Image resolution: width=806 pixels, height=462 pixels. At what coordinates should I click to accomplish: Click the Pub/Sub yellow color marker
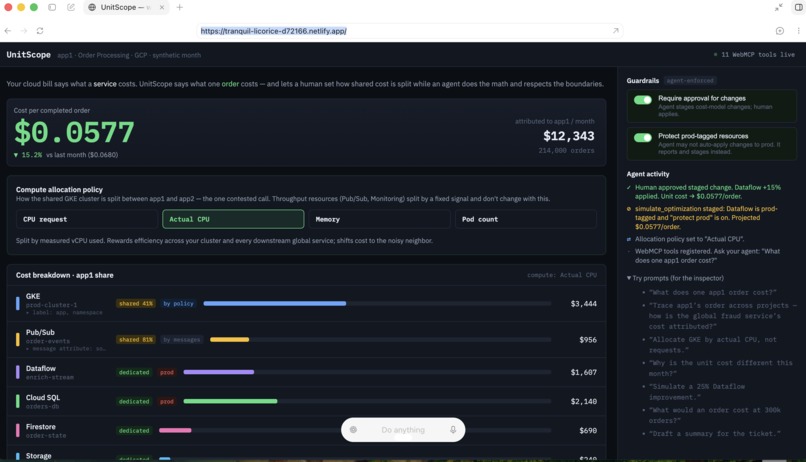17,339
